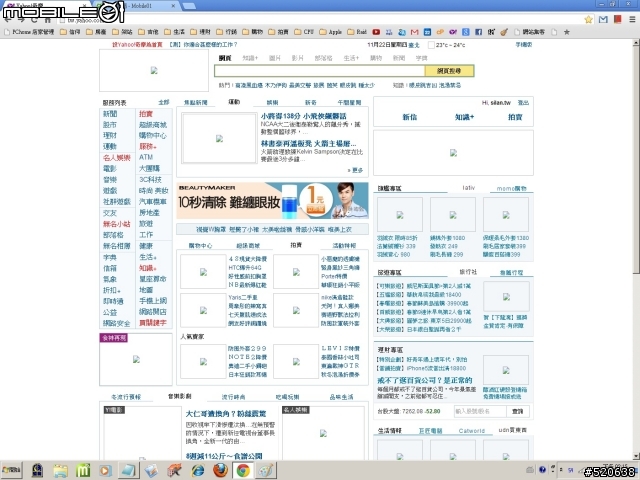Open the Facebook bookmark icon
This screenshot has width=640, height=480.
478,32
